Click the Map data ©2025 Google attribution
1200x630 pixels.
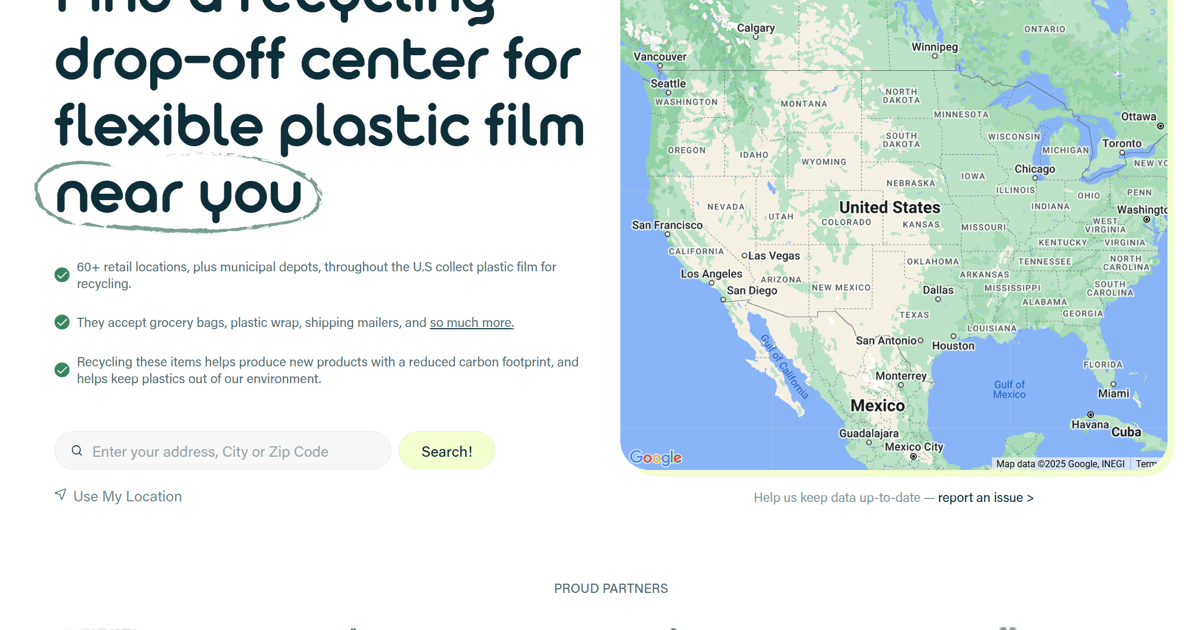point(1061,463)
